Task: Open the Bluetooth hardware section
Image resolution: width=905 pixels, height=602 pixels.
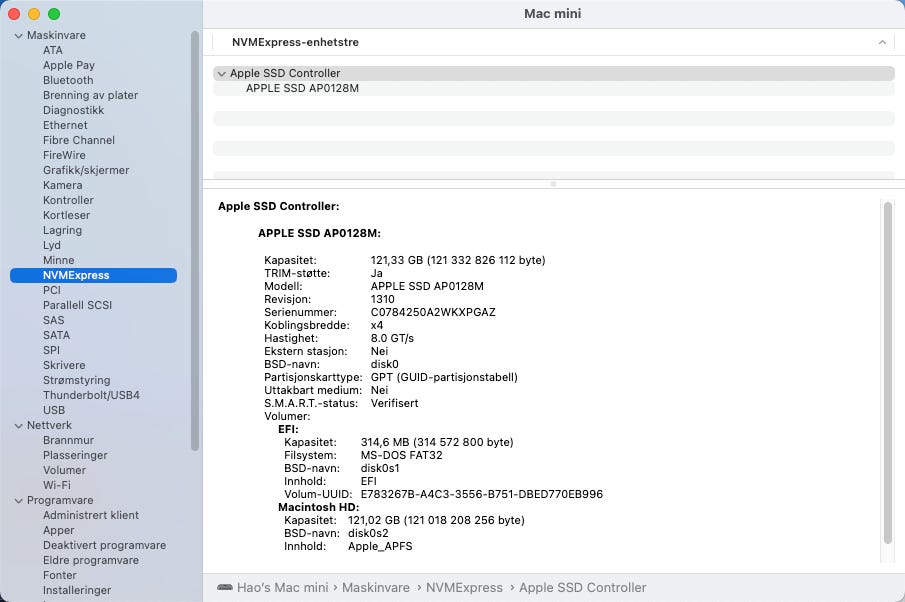Action: 68,80
